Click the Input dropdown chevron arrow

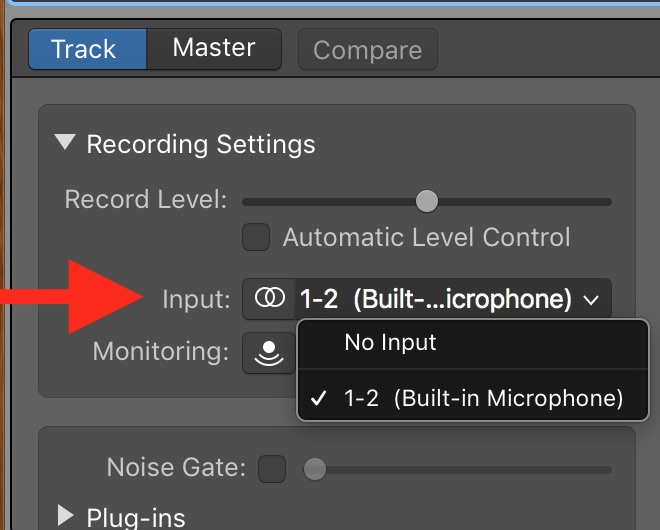(591, 299)
